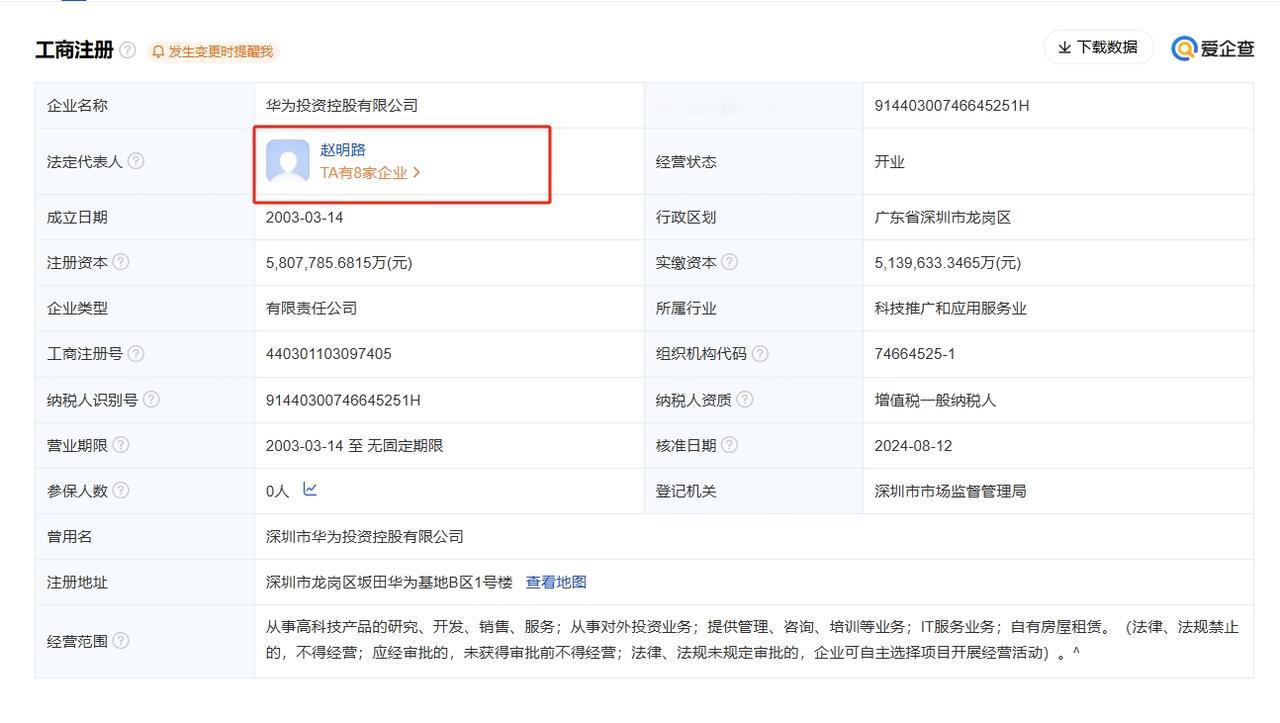The height and width of the screenshot is (723, 1280).
Task: Click help icon beside 法定代表人
Action: click(136, 161)
